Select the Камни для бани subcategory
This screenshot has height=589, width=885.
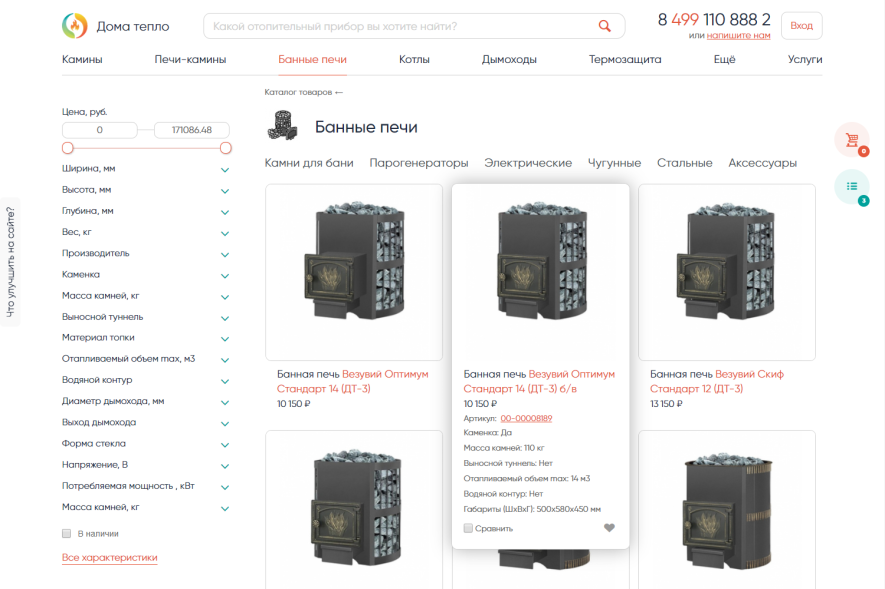click(309, 163)
